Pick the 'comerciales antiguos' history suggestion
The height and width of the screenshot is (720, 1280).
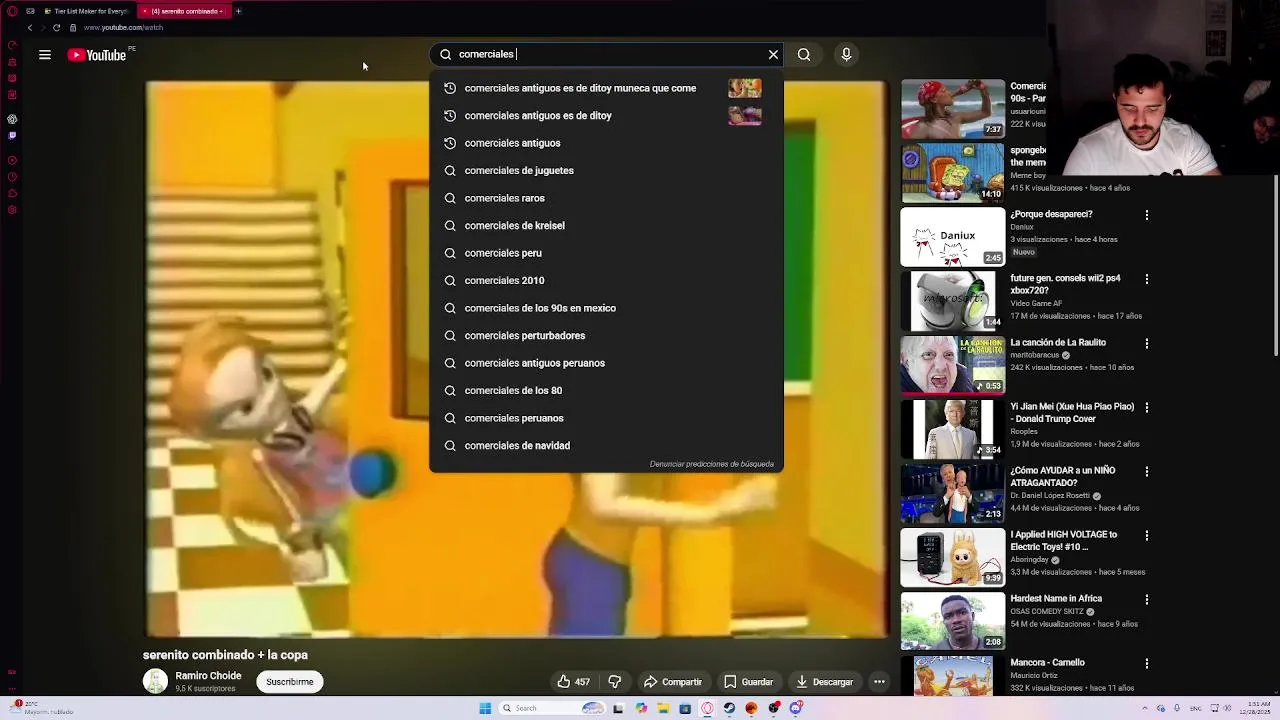coord(606,143)
